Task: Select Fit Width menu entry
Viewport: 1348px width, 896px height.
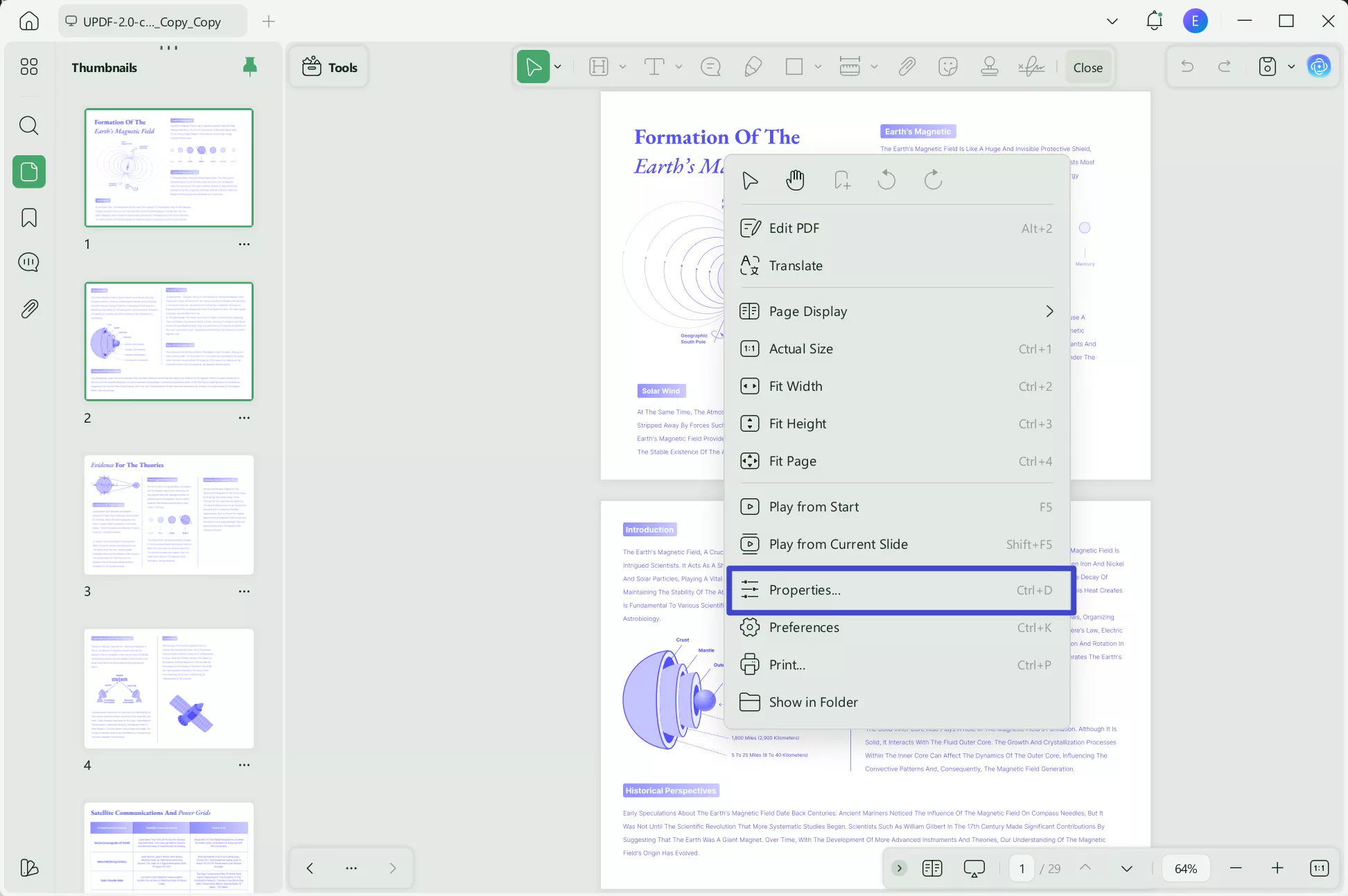Action: coord(796,386)
